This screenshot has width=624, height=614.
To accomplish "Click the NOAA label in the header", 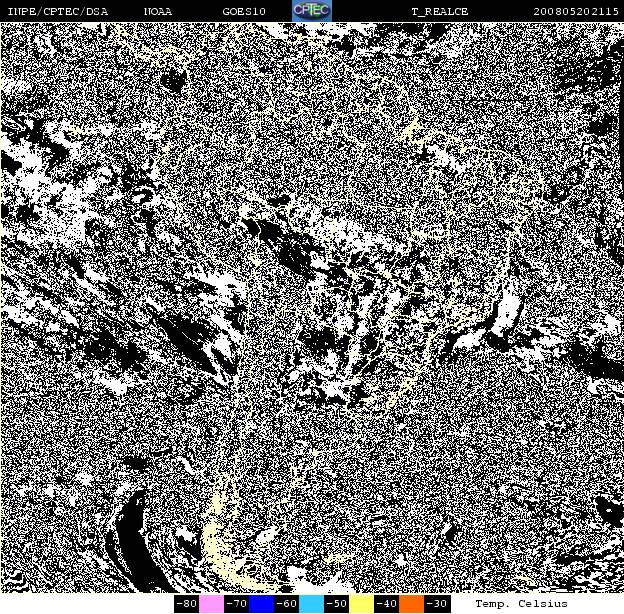I will 158,12.
